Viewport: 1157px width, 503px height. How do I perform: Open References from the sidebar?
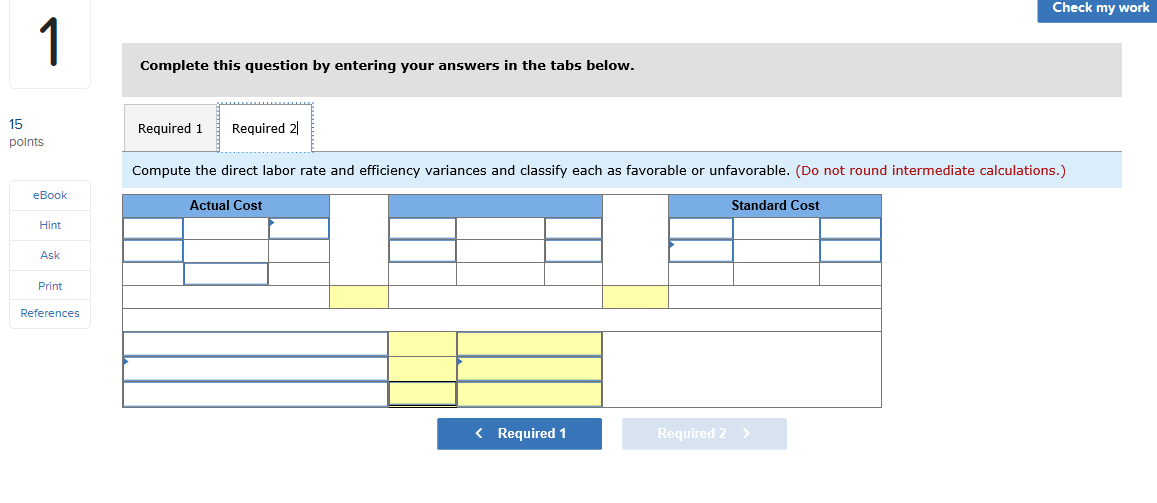tap(50, 313)
